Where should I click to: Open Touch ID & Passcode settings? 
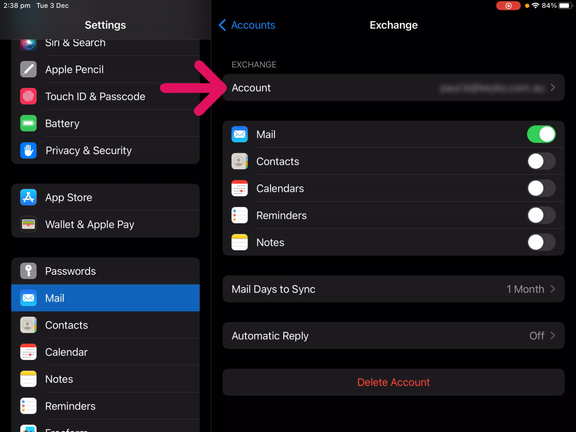[105, 96]
